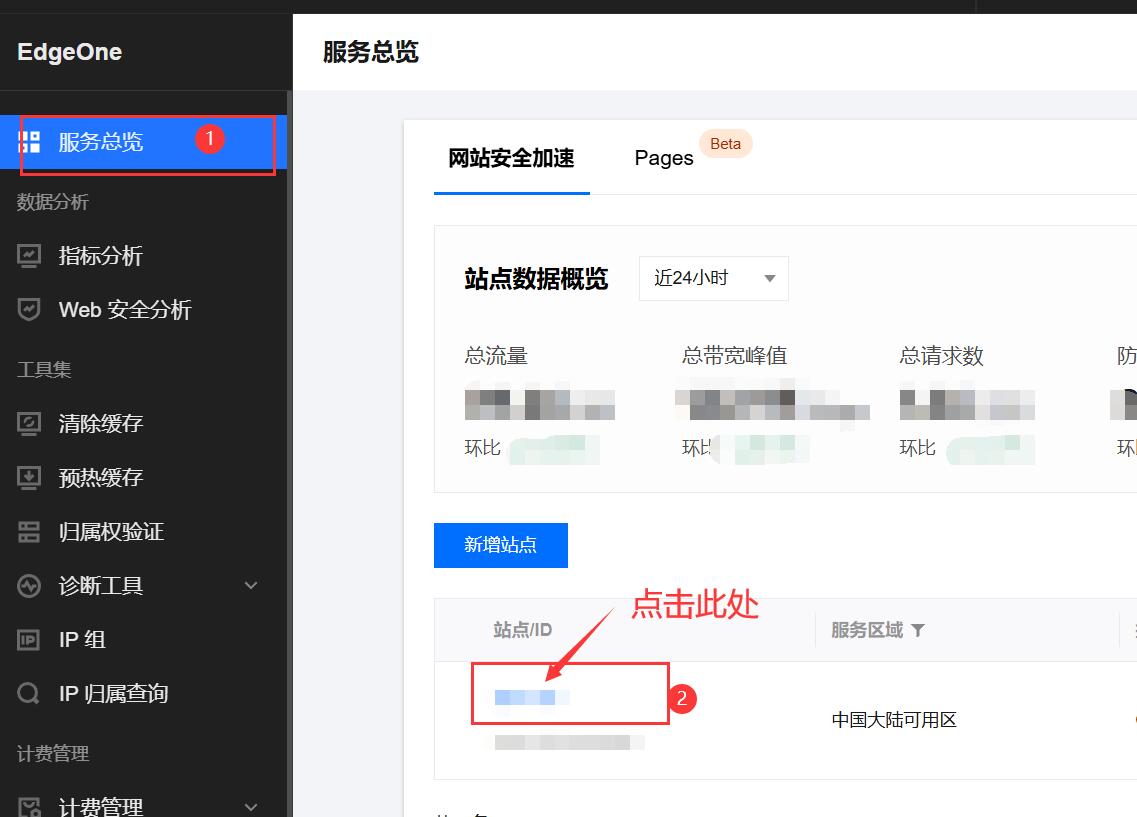Click the 指标分析 chart icon
This screenshot has height=817, width=1137.
(29, 256)
